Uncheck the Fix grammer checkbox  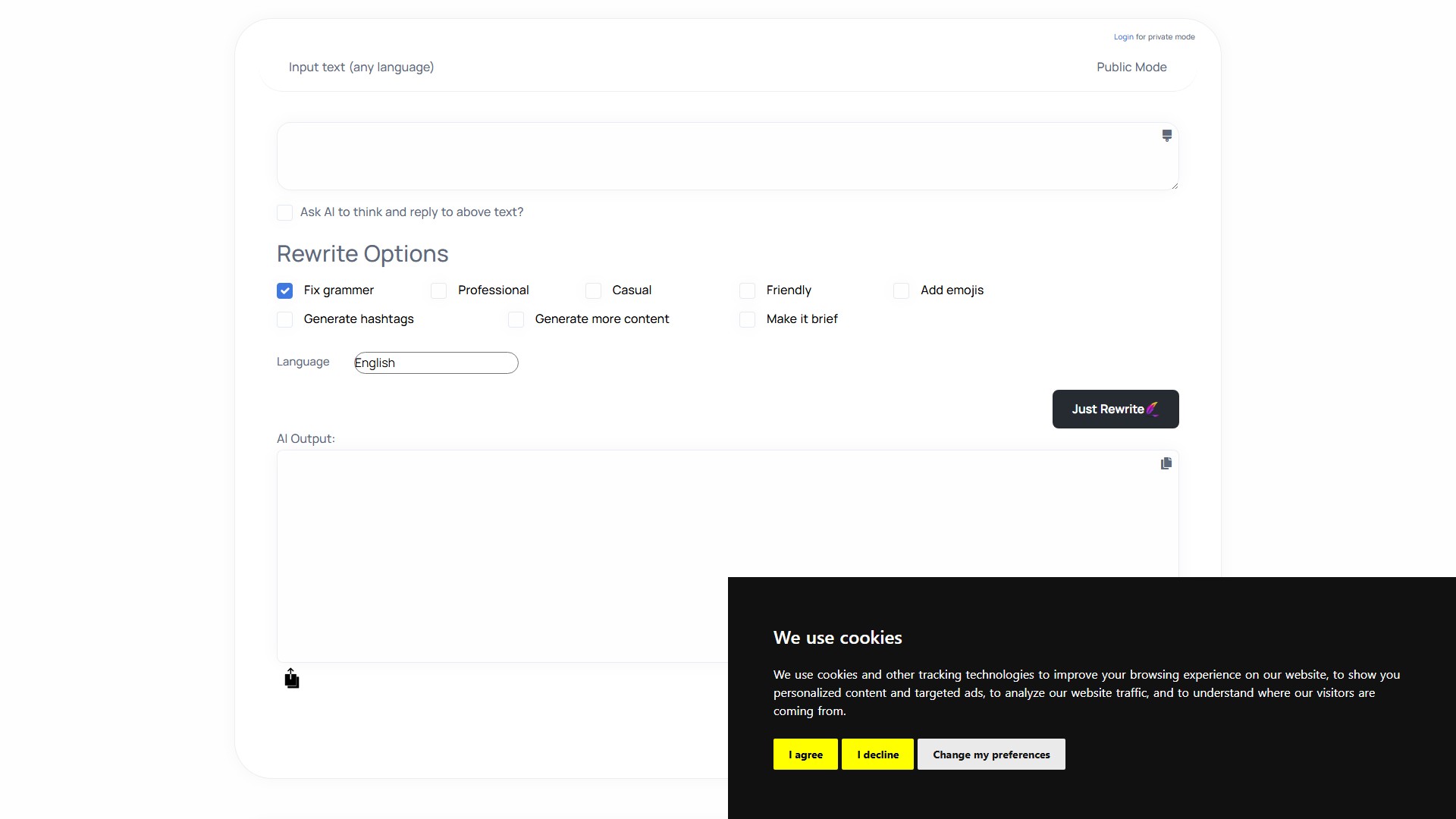coord(285,291)
